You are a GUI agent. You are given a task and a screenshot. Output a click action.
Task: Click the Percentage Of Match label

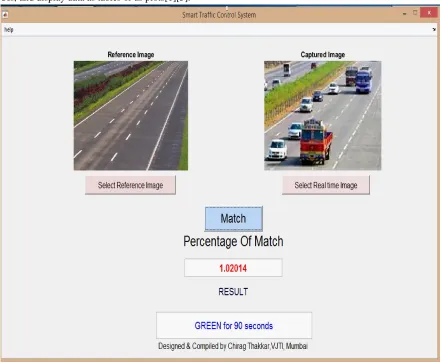[x=233, y=241]
